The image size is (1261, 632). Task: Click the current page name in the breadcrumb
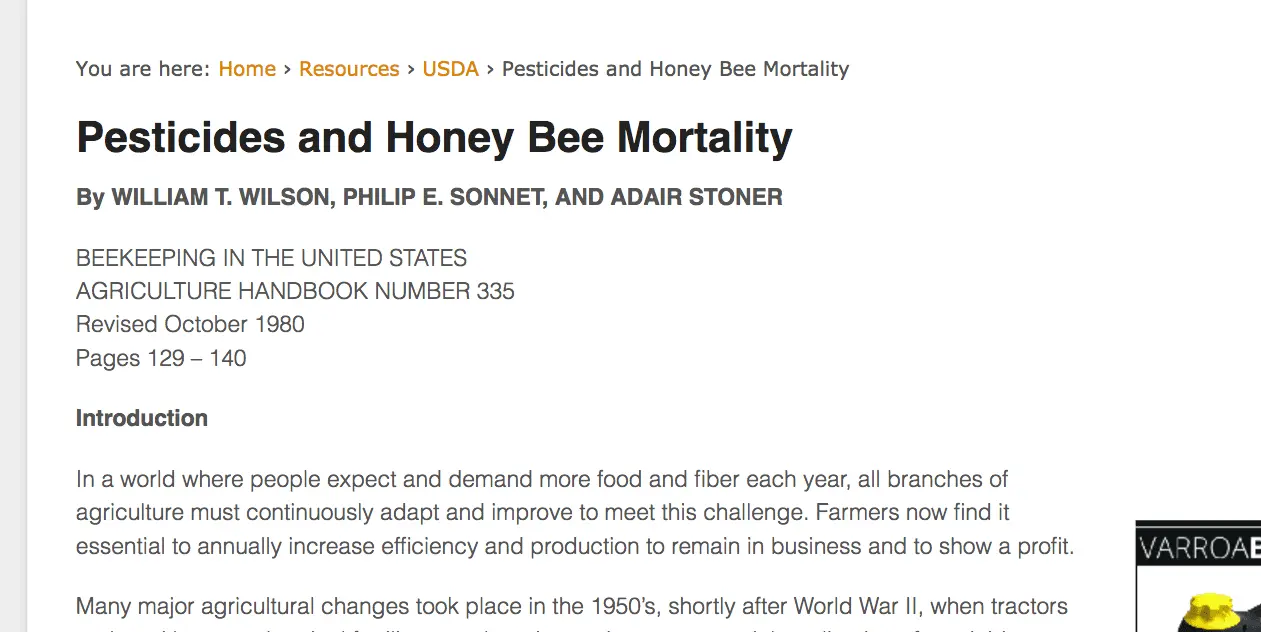pyautogui.click(x=675, y=69)
